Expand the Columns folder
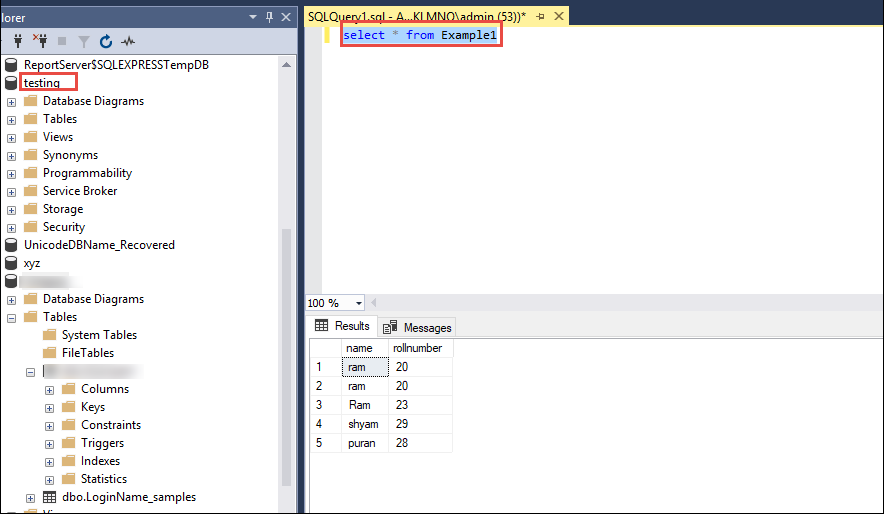Image resolution: width=884 pixels, height=514 pixels. 50,390
